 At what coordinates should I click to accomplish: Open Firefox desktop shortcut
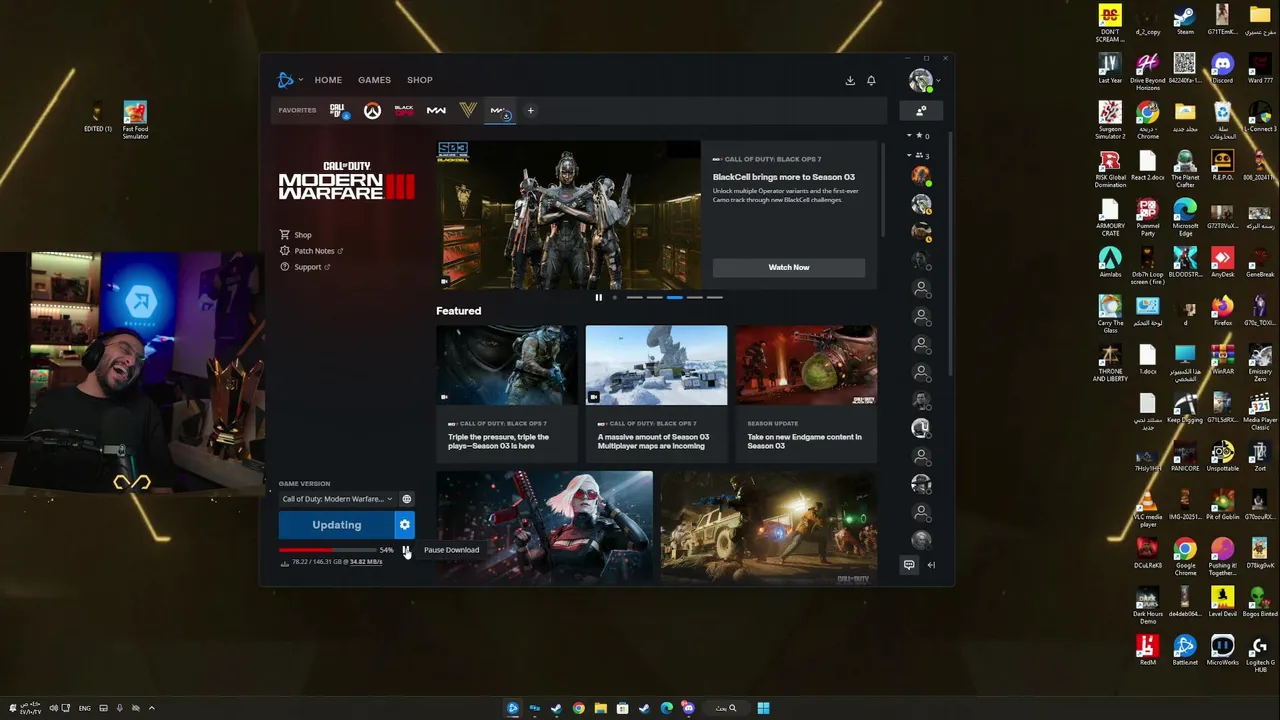point(1222,311)
